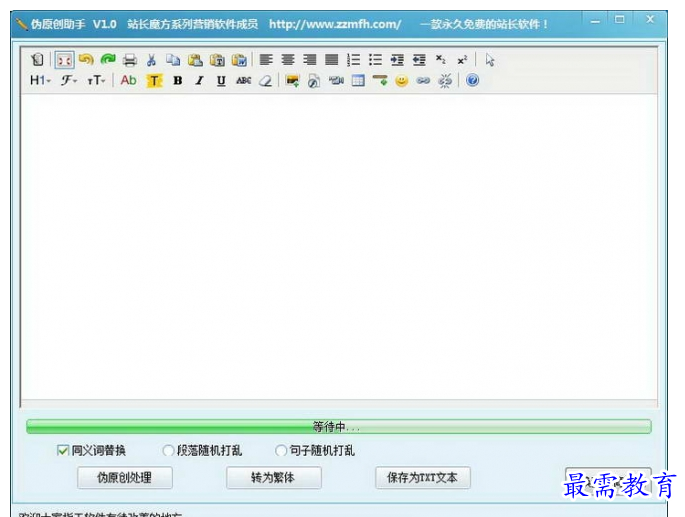The width and height of the screenshot is (685, 517).
Task: Open the blue help about icon
Action: click(472, 80)
